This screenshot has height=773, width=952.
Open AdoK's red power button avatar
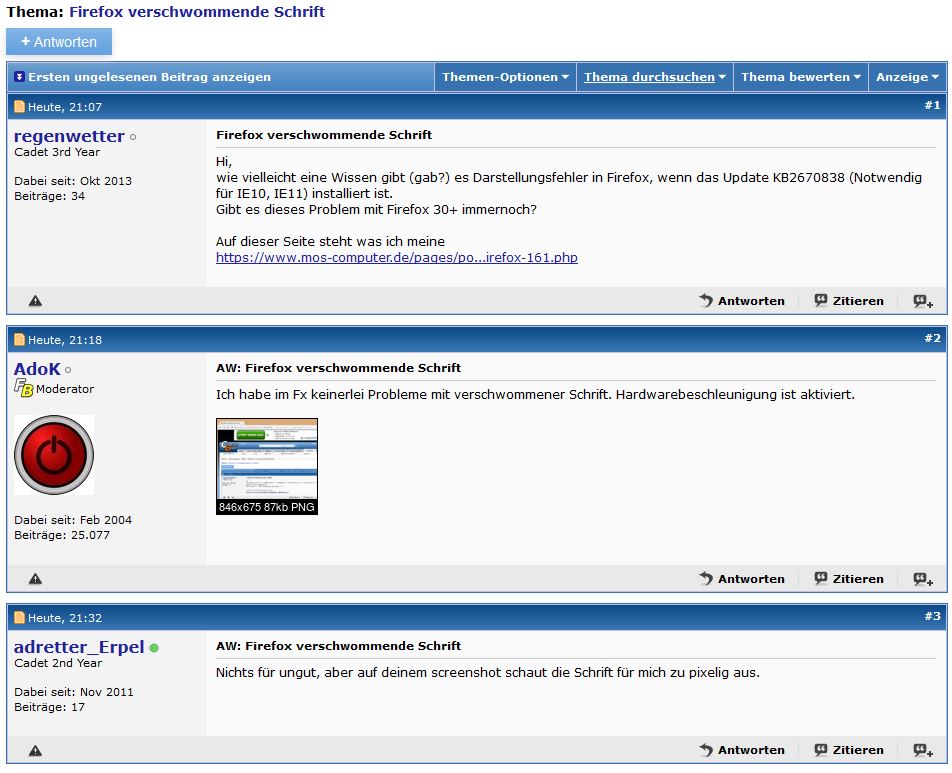pyautogui.click(x=54, y=455)
